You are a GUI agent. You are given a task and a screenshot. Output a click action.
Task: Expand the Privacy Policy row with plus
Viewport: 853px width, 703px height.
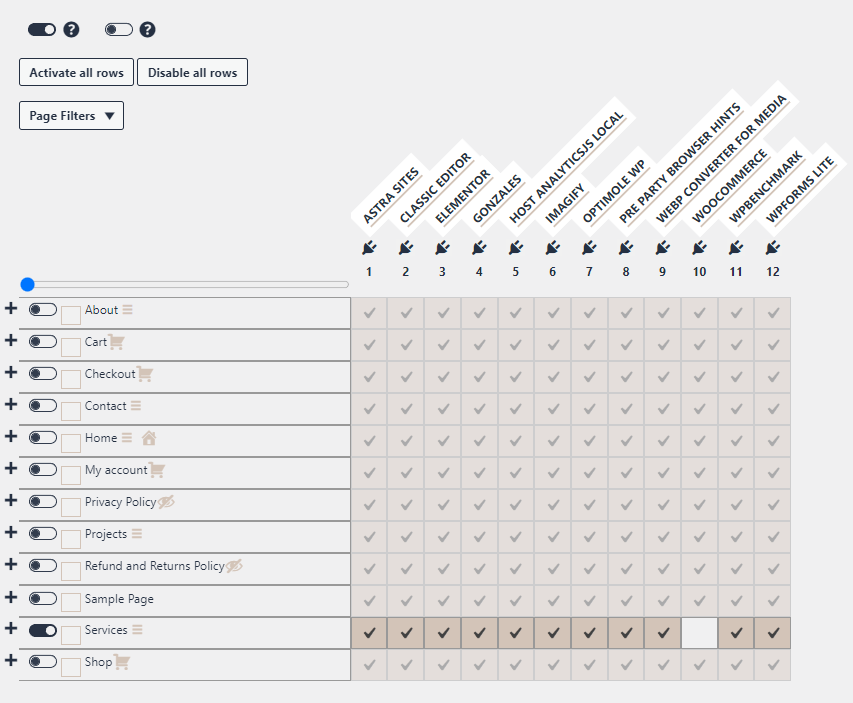coord(10,501)
